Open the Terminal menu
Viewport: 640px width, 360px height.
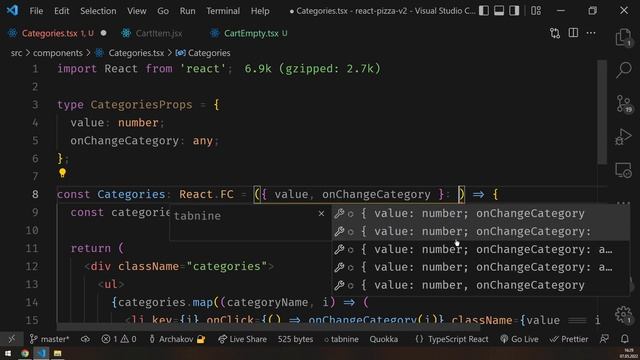223,11
